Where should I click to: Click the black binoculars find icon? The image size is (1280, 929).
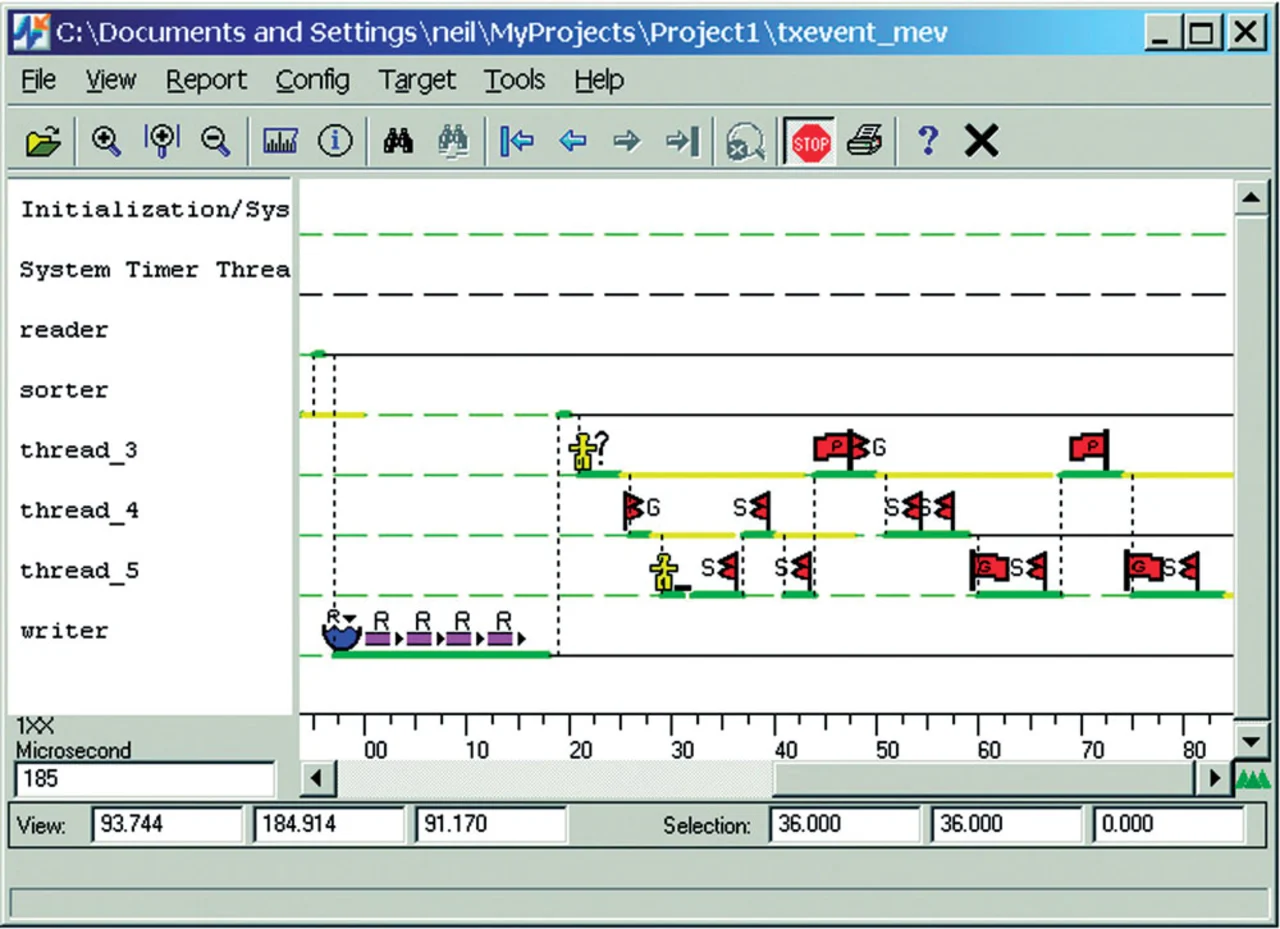pos(398,142)
